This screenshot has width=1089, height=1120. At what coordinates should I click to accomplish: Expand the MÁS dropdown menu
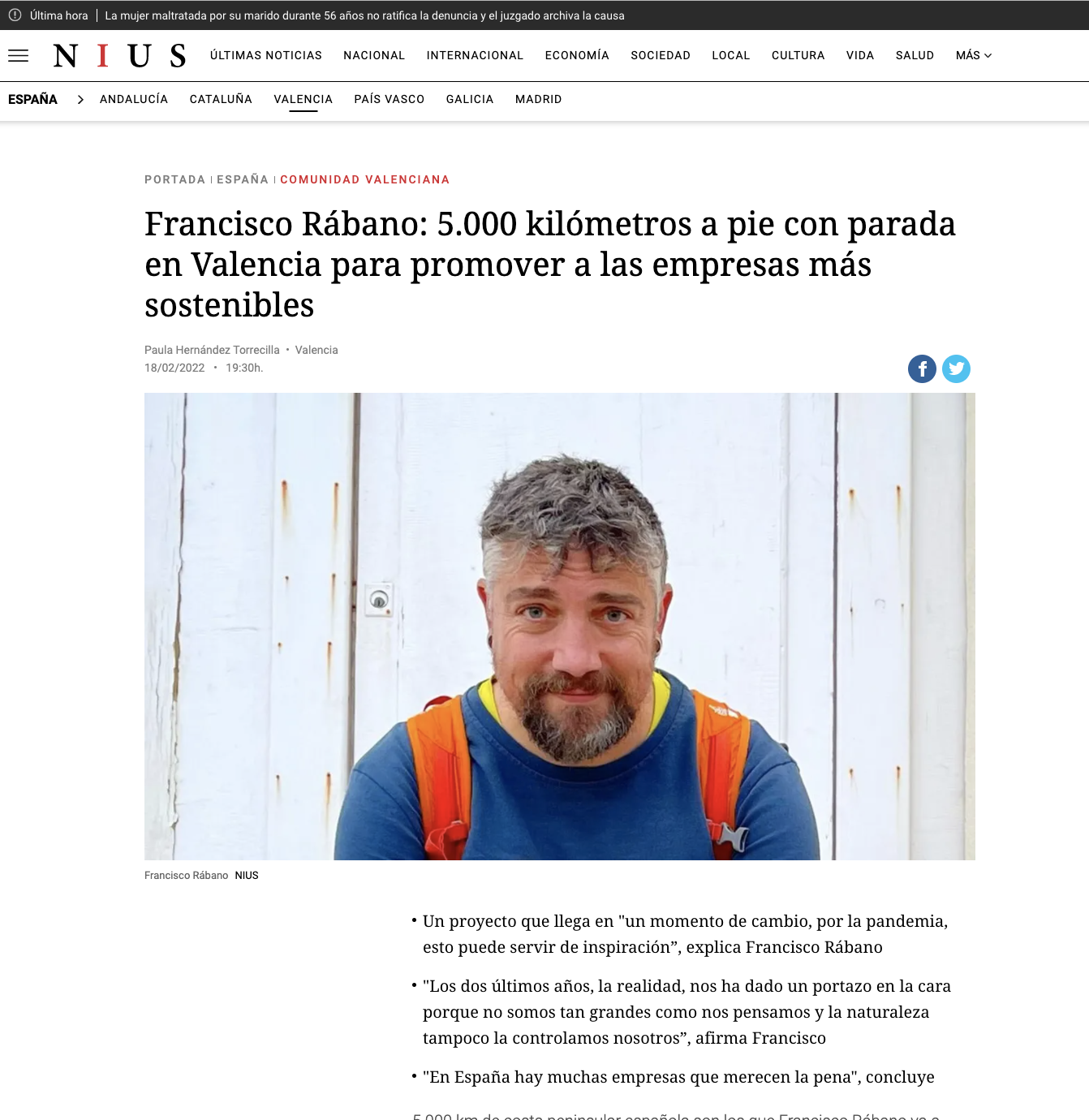[974, 55]
